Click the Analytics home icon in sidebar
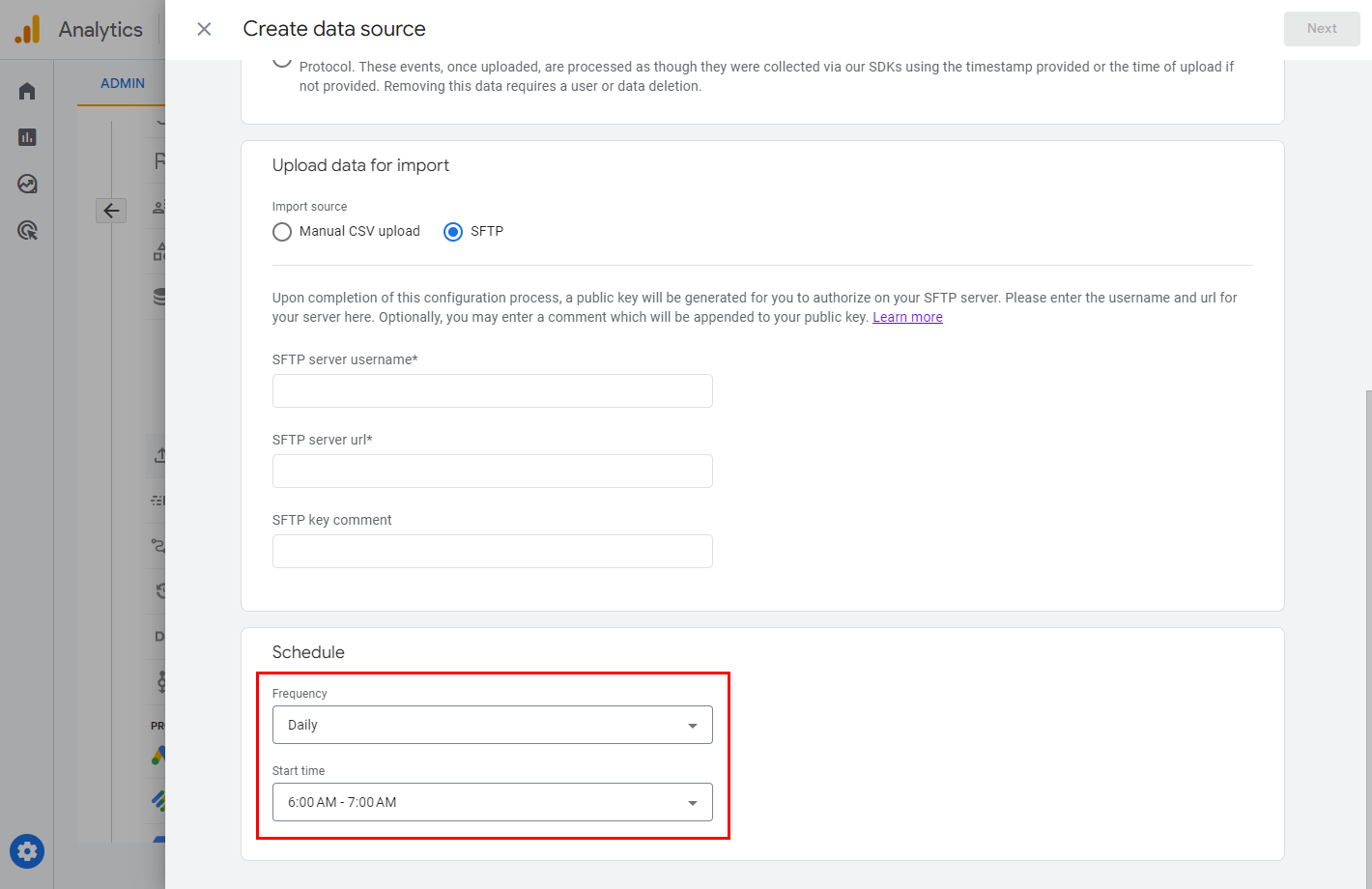The width and height of the screenshot is (1372, 889). click(27, 91)
